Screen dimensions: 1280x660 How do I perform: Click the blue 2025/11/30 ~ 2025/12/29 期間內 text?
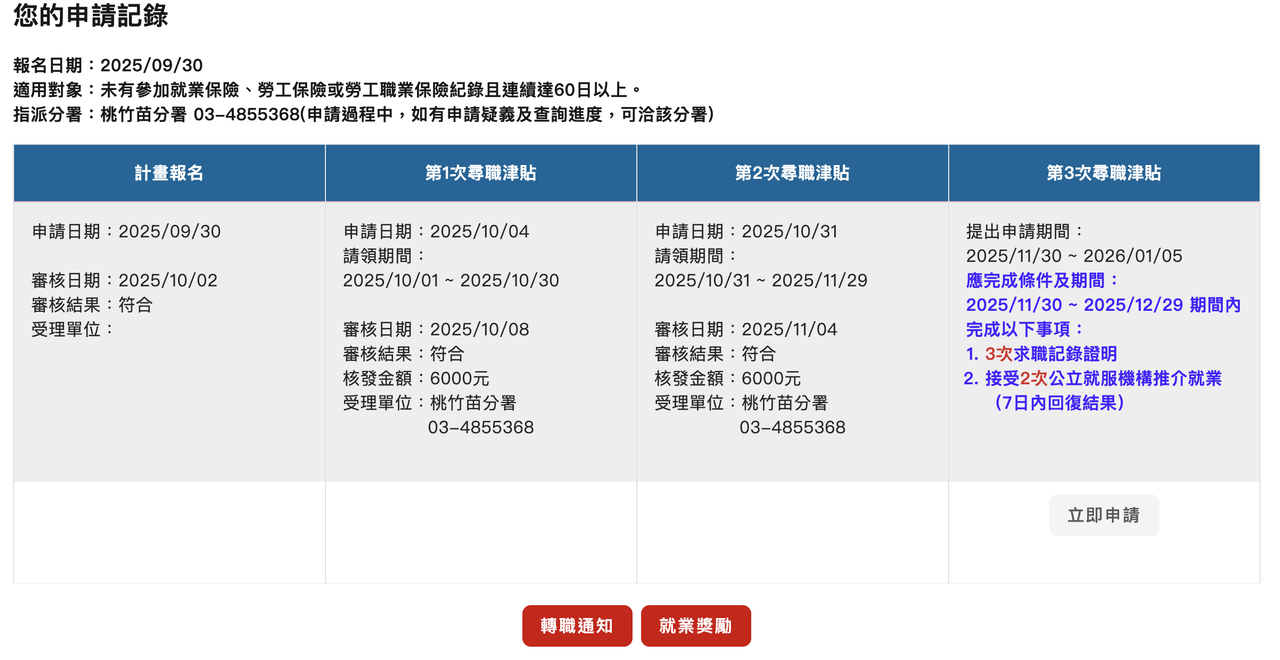pyautogui.click(x=1103, y=304)
